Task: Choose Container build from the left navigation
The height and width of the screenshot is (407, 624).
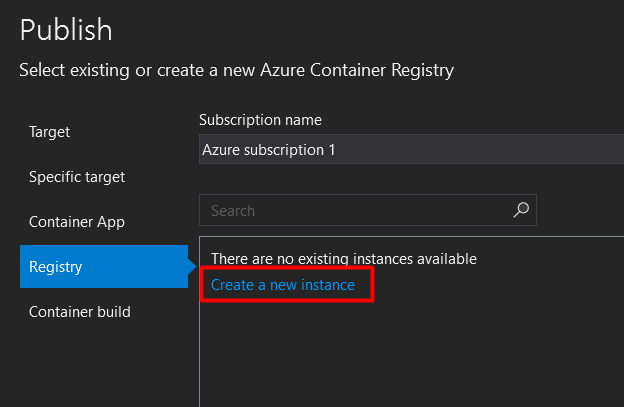Action: (x=80, y=312)
